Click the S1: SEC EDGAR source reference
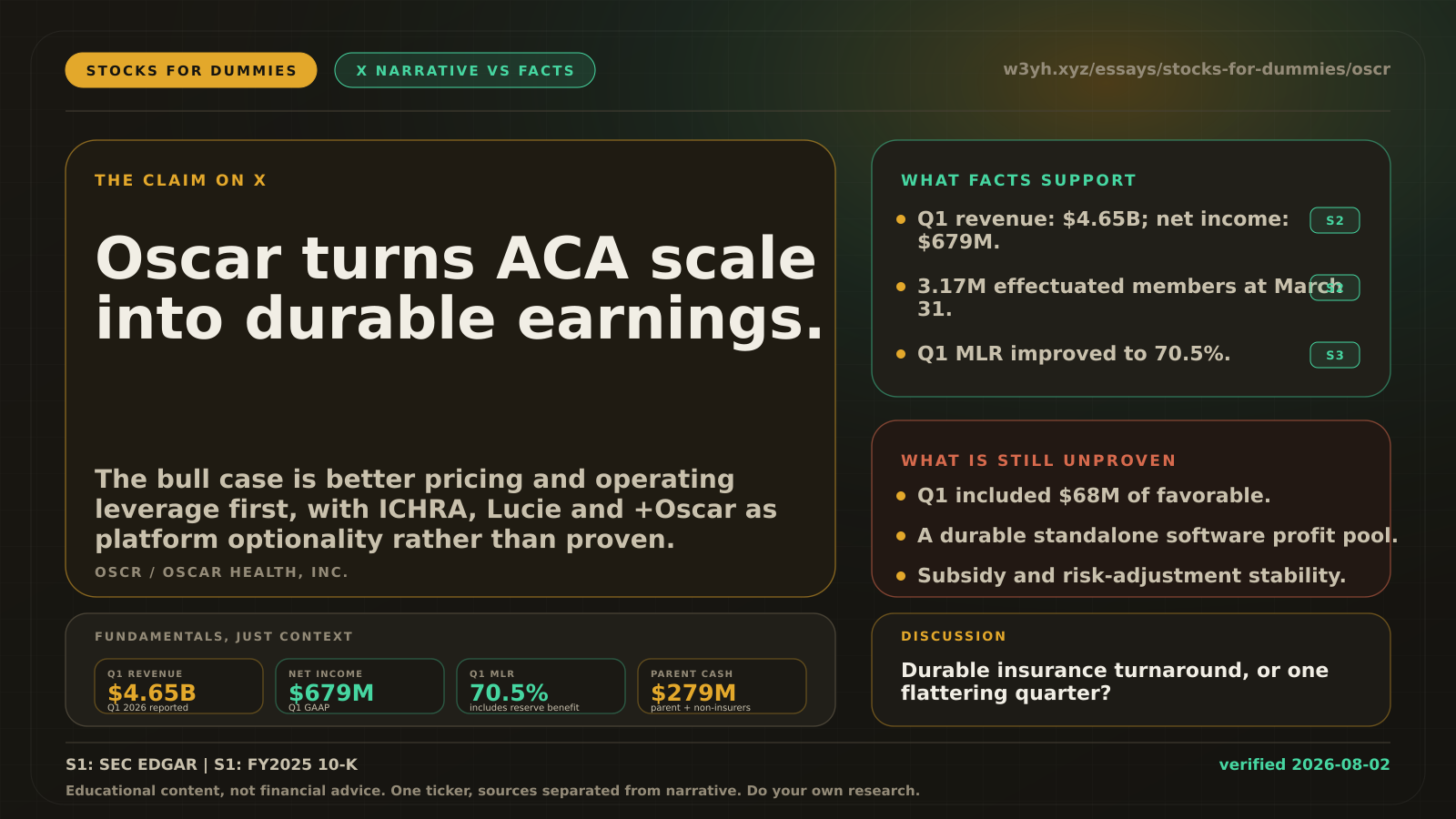The height and width of the screenshot is (819, 1456). pyautogui.click(x=131, y=764)
